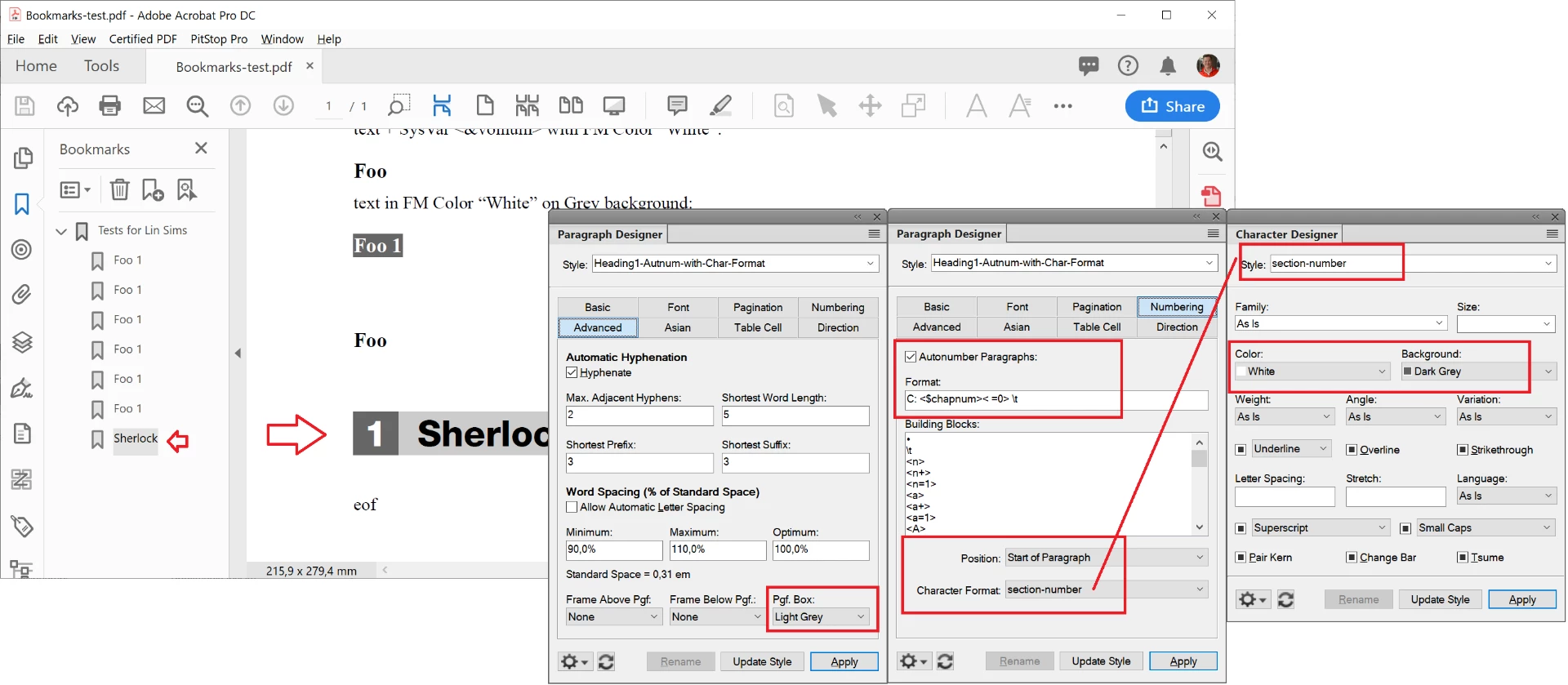Open the zoom tool on the right pane

pyautogui.click(x=1213, y=152)
